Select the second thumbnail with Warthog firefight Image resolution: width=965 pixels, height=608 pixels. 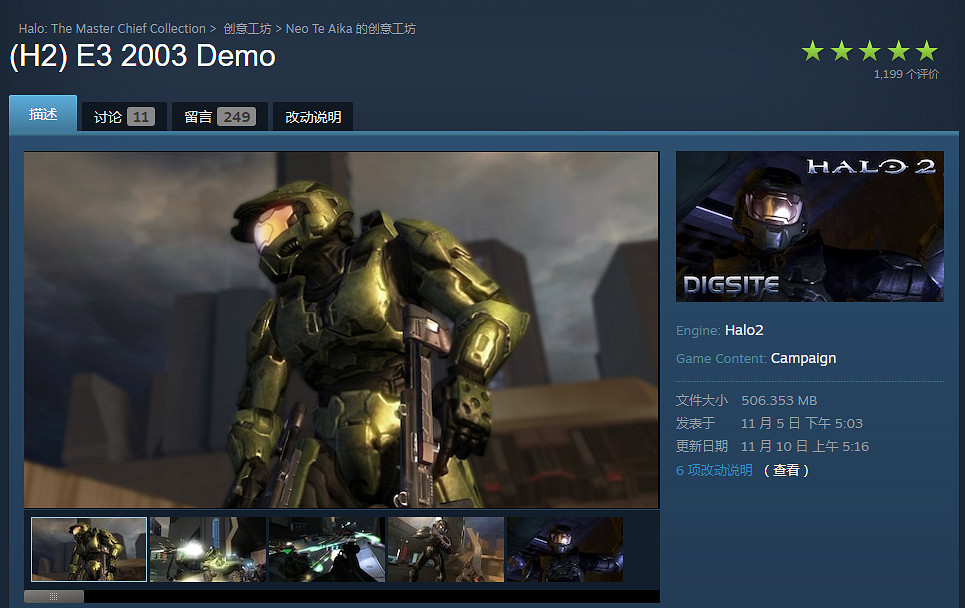click(208, 549)
